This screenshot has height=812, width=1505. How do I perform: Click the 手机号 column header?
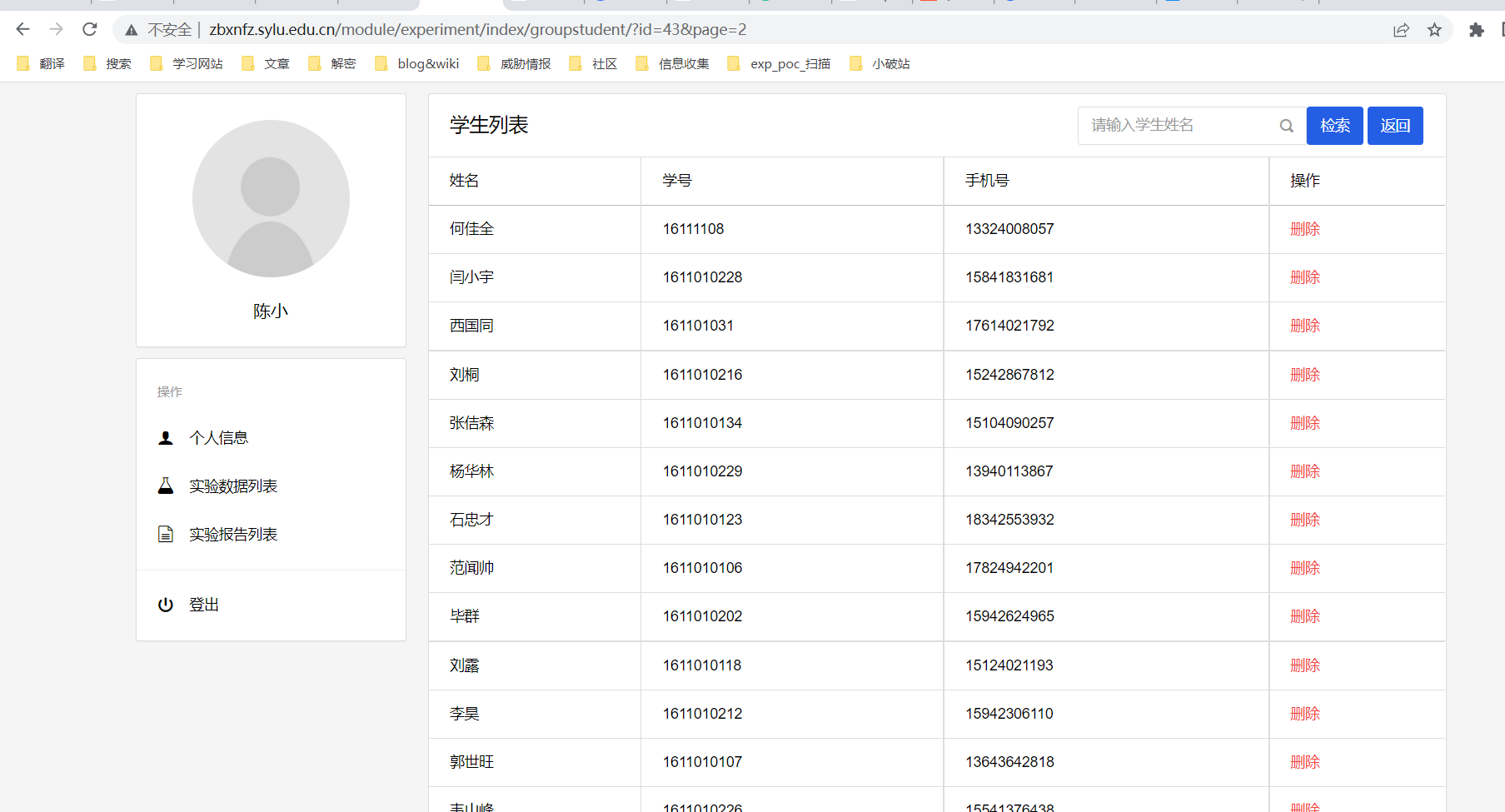[987, 181]
